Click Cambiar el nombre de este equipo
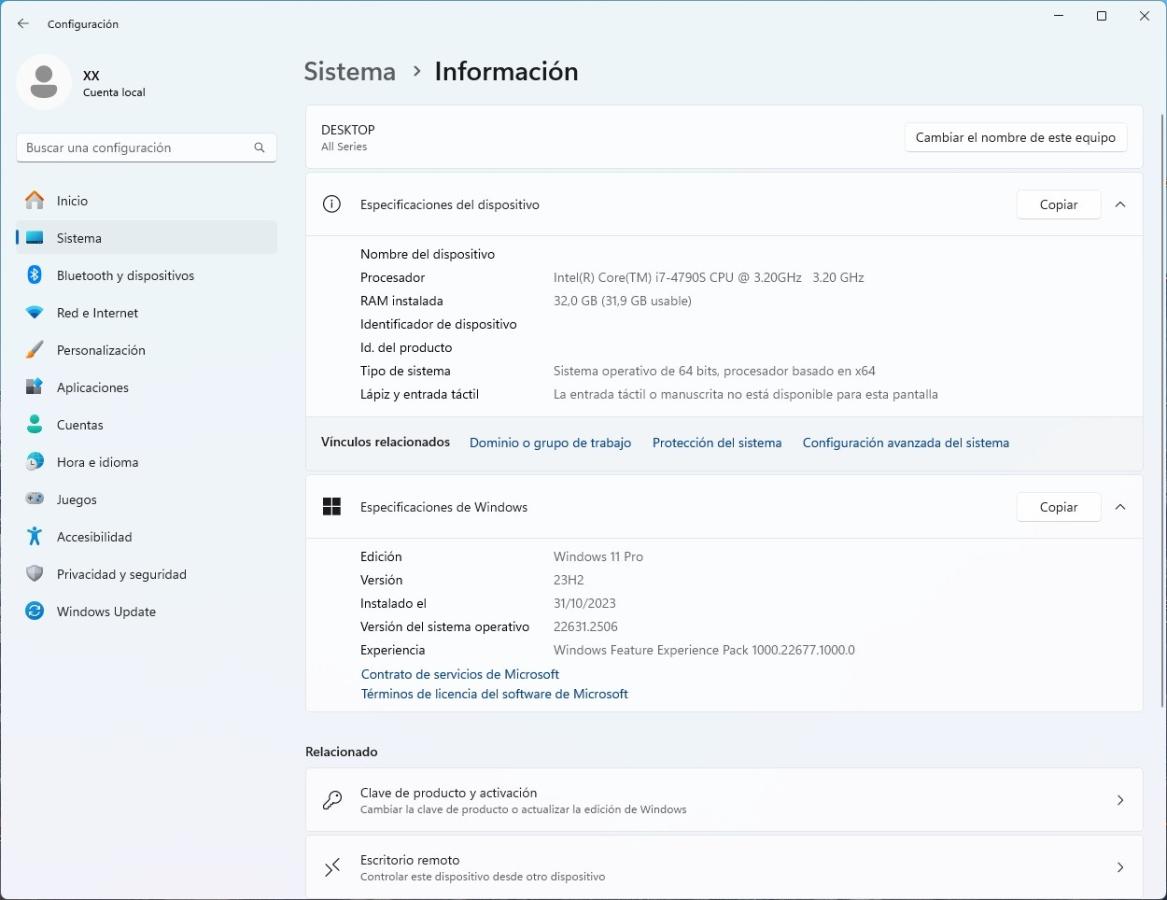The image size is (1167, 900). click(1015, 138)
